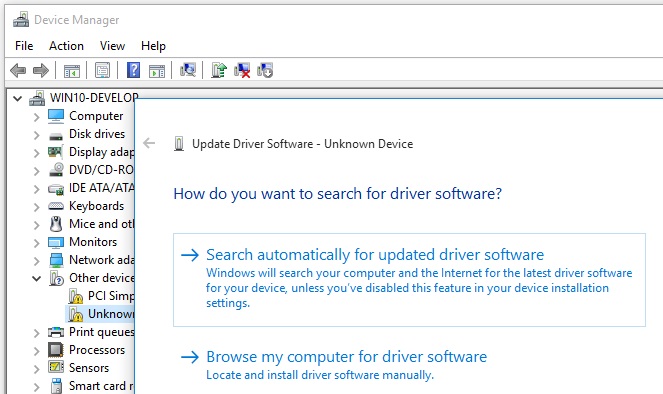Select the Computer tree label

click(96, 116)
